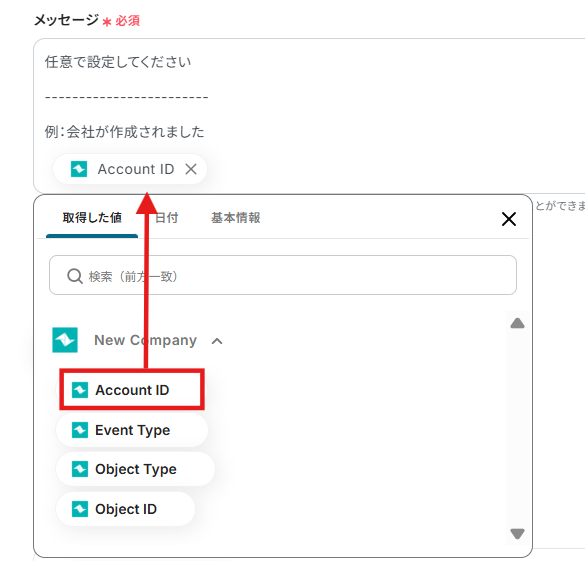Insert the Object Type value

coord(135,469)
